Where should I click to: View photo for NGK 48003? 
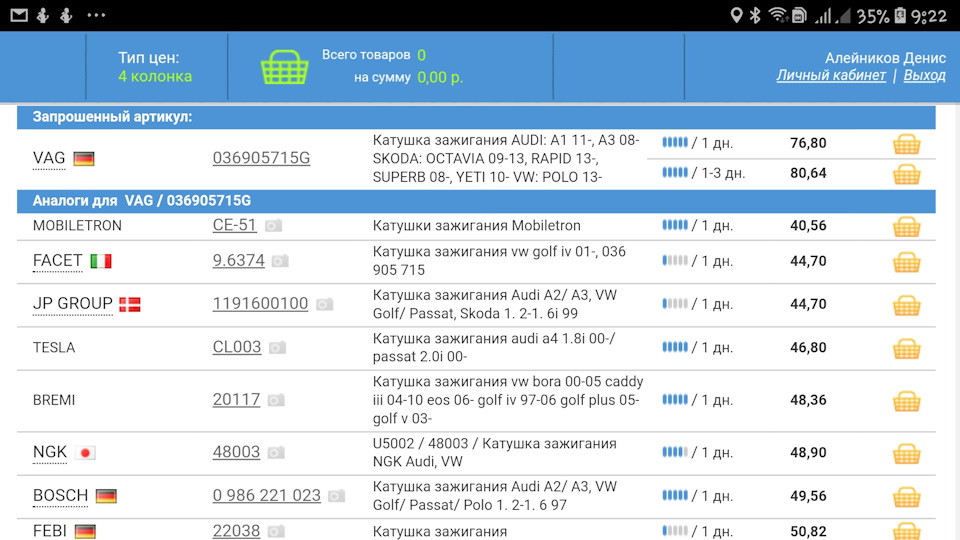(276, 452)
